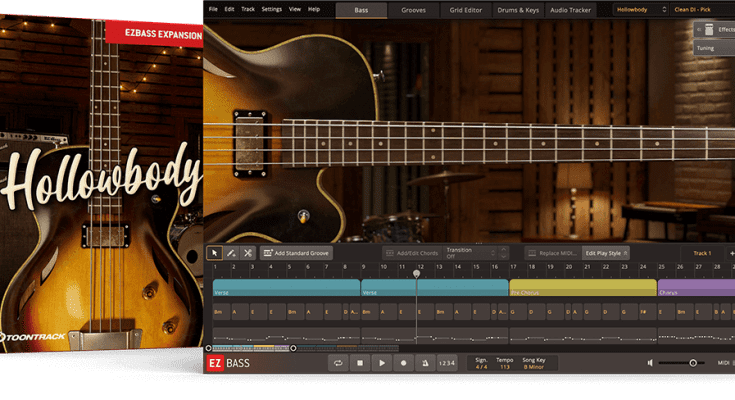The width and height of the screenshot is (735, 400).
Task: Open the Settings menu
Action: pyautogui.click(x=271, y=9)
